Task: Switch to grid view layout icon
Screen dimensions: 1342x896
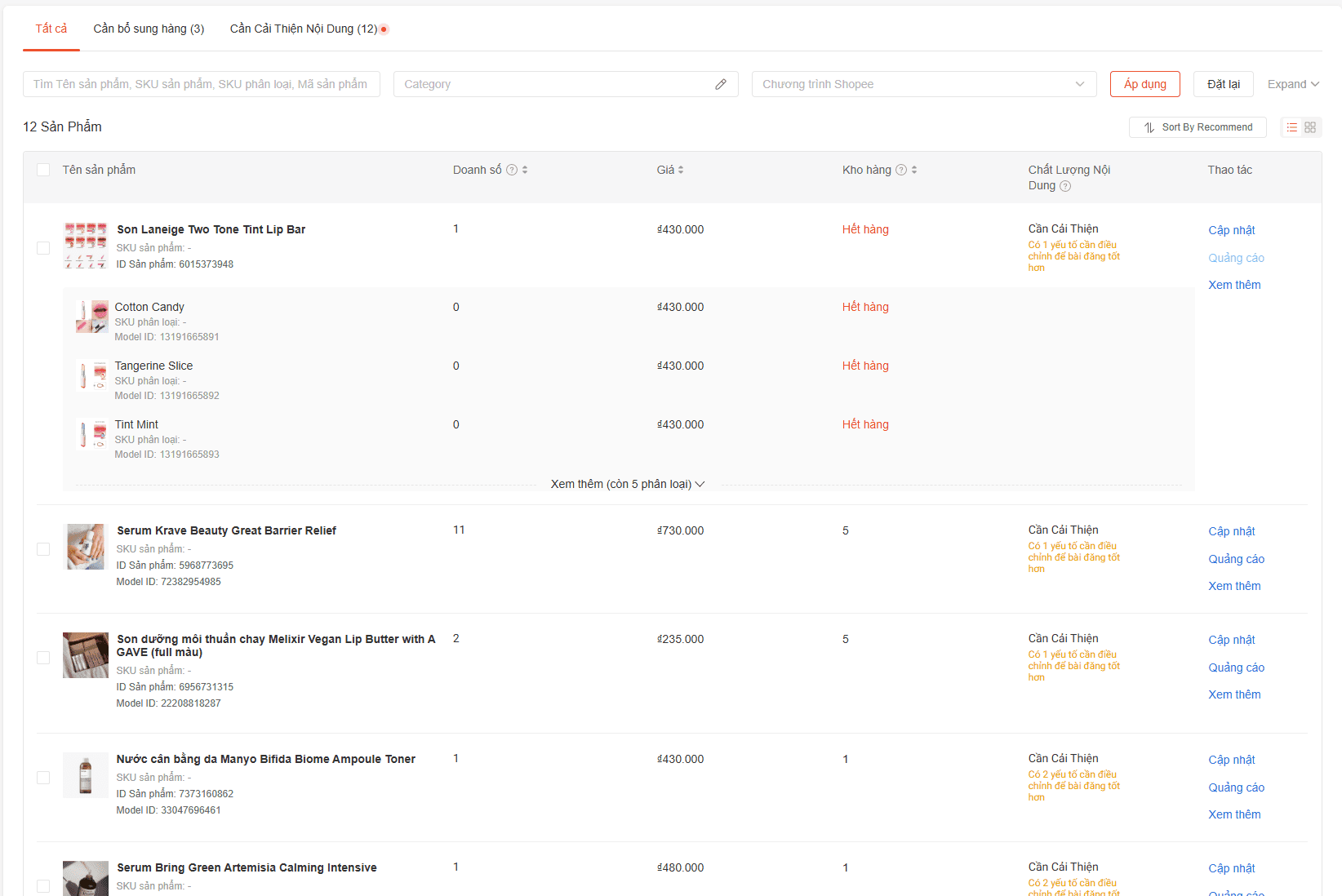Action: tap(1310, 127)
